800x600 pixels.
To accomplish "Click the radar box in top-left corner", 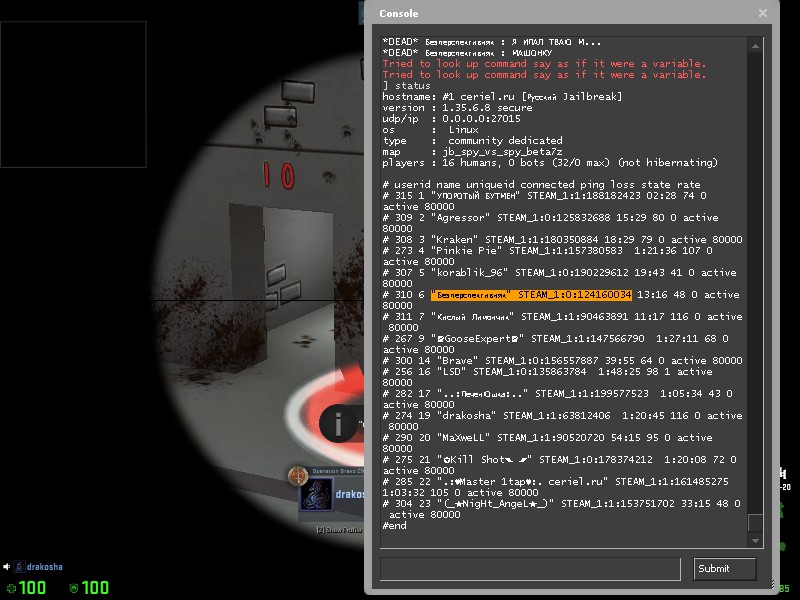I will click(73, 82).
